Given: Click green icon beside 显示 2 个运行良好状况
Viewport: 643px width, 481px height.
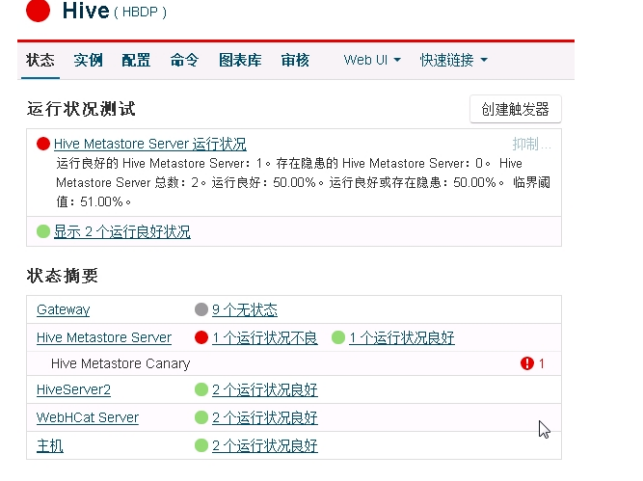Looking at the screenshot, I should pyautogui.click(x=43, y=232).
